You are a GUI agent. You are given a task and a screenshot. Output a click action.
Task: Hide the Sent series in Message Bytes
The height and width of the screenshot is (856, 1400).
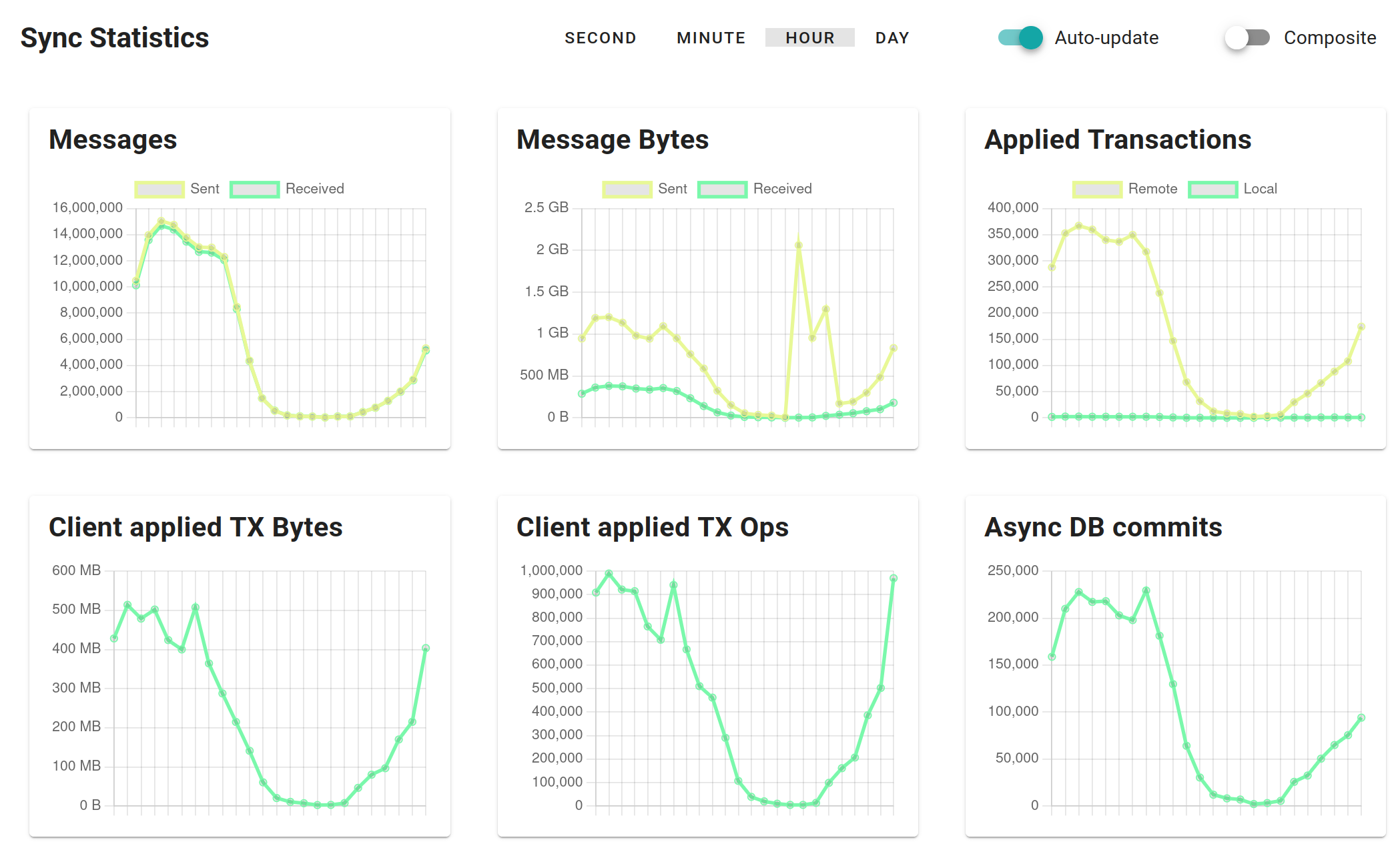click(645, 189)
